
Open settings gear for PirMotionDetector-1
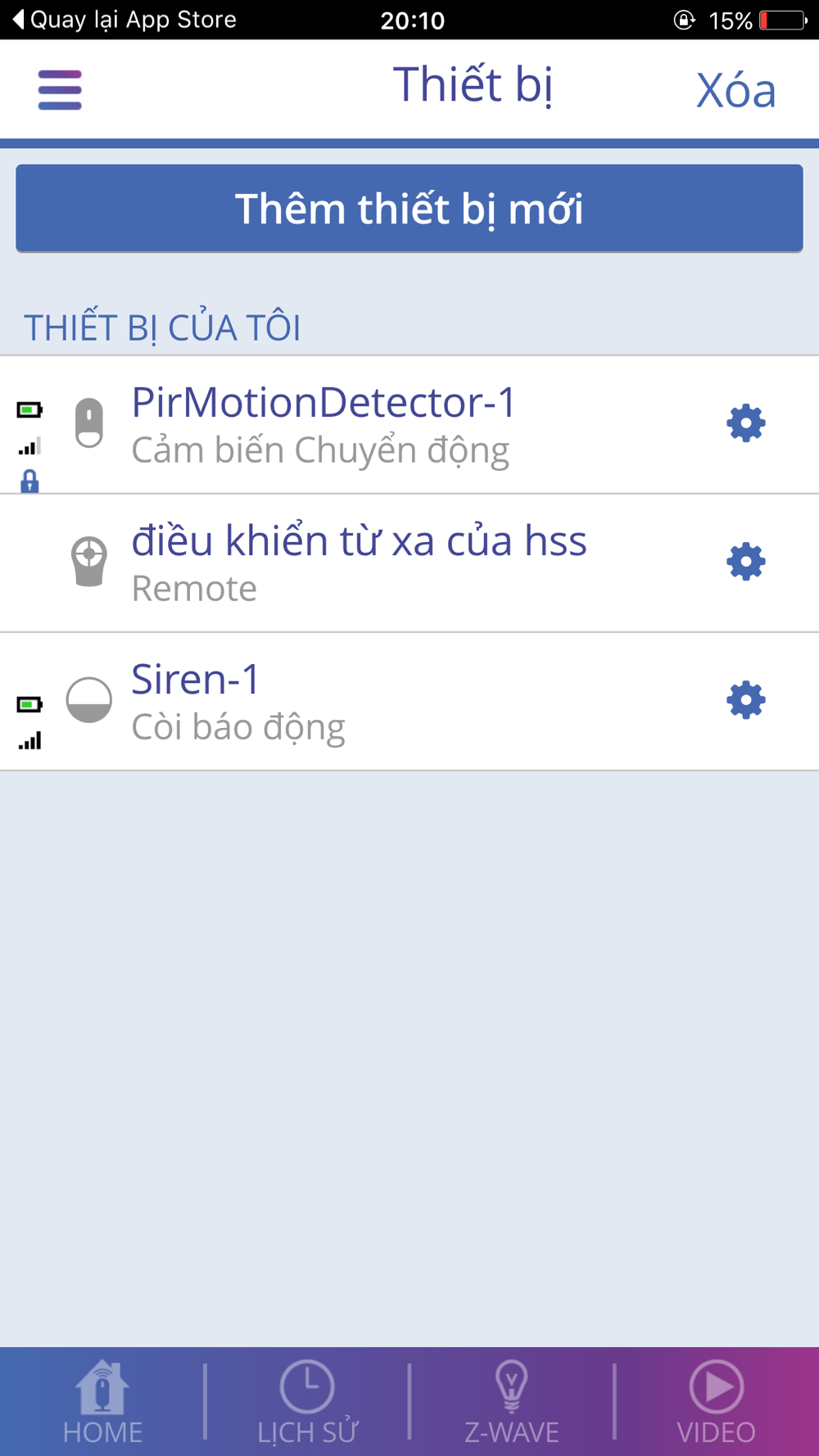(745, 423)
